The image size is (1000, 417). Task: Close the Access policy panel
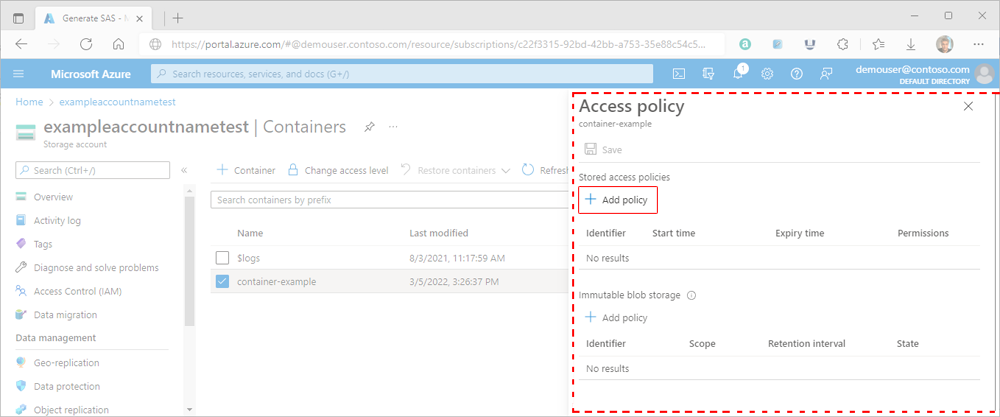click(x=968, y=106)
